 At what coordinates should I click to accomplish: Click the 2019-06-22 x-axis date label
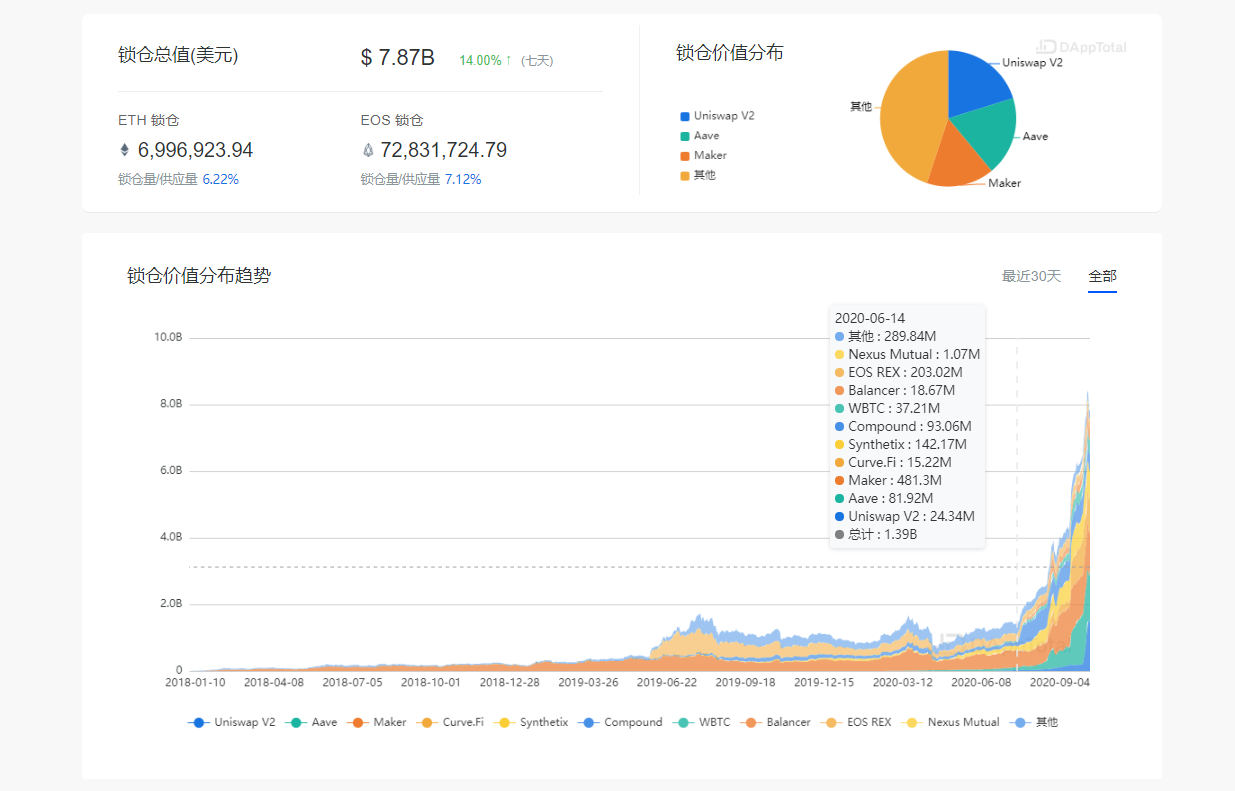point(669,682)
